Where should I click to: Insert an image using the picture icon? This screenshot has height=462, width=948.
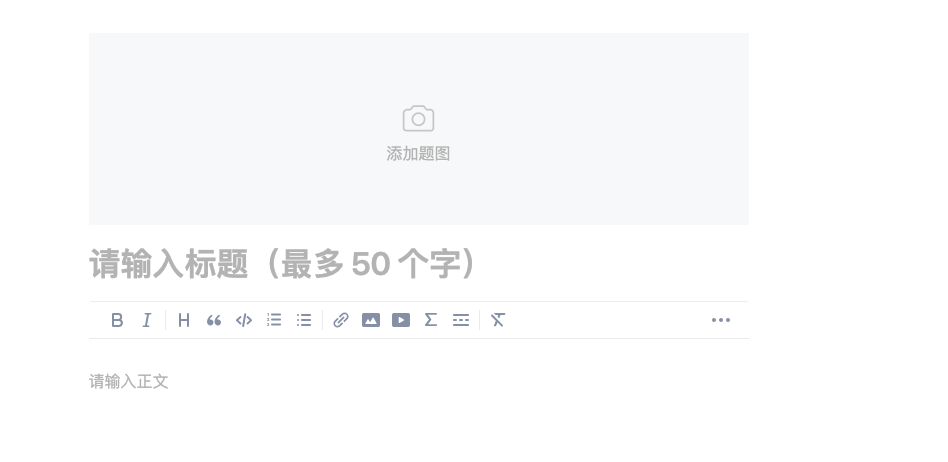click(x=371, y=320)
